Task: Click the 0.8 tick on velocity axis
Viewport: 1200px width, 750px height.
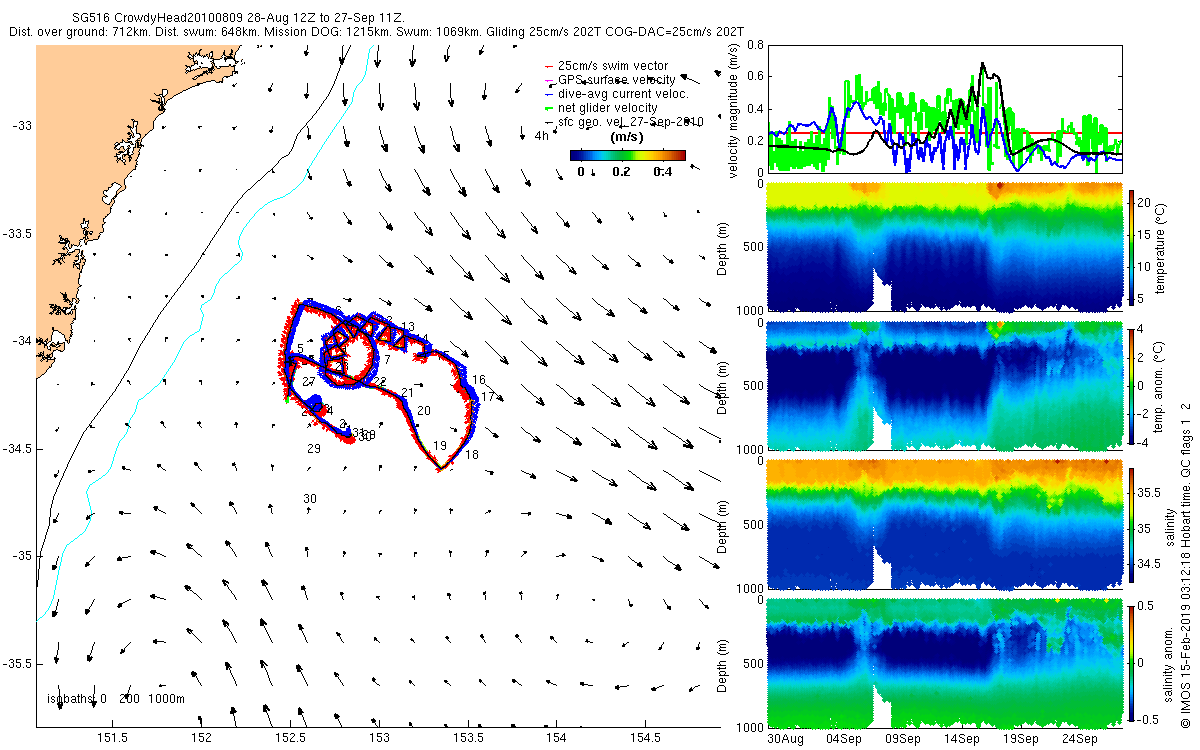Action: point(753,45)
